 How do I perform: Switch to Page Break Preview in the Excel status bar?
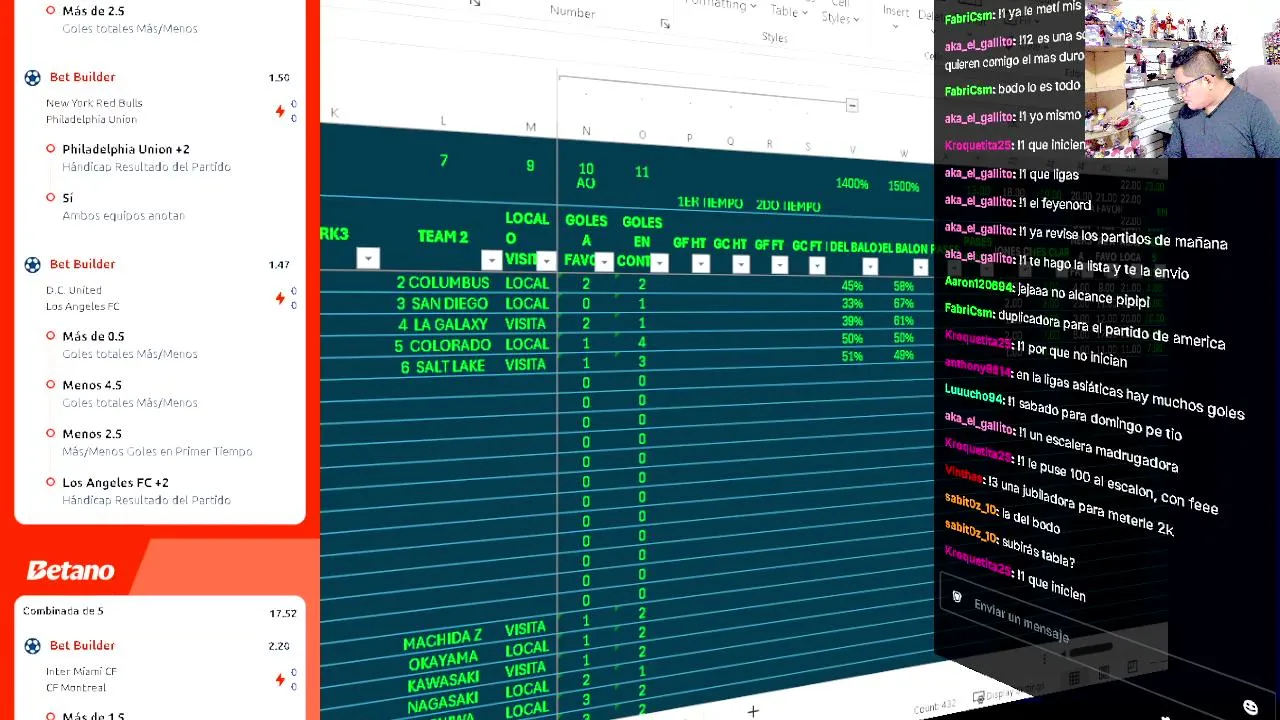click(1133, 667)
